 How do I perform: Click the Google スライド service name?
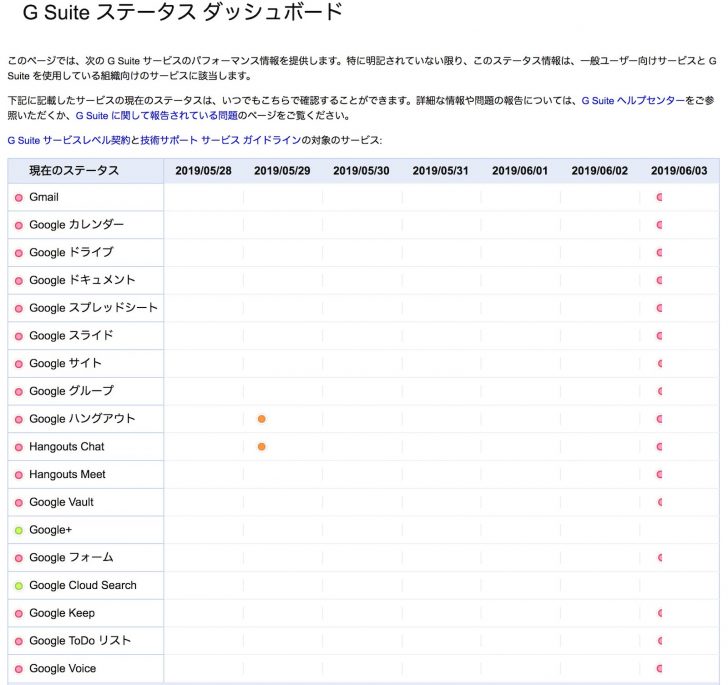coord(71,336)
